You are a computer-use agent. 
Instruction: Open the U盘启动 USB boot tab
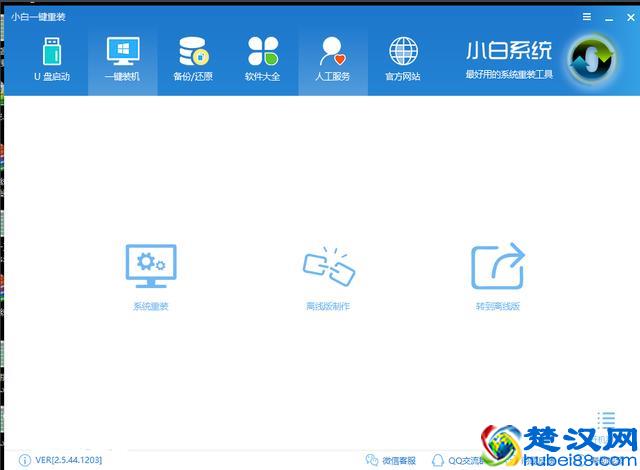[52, 59]
